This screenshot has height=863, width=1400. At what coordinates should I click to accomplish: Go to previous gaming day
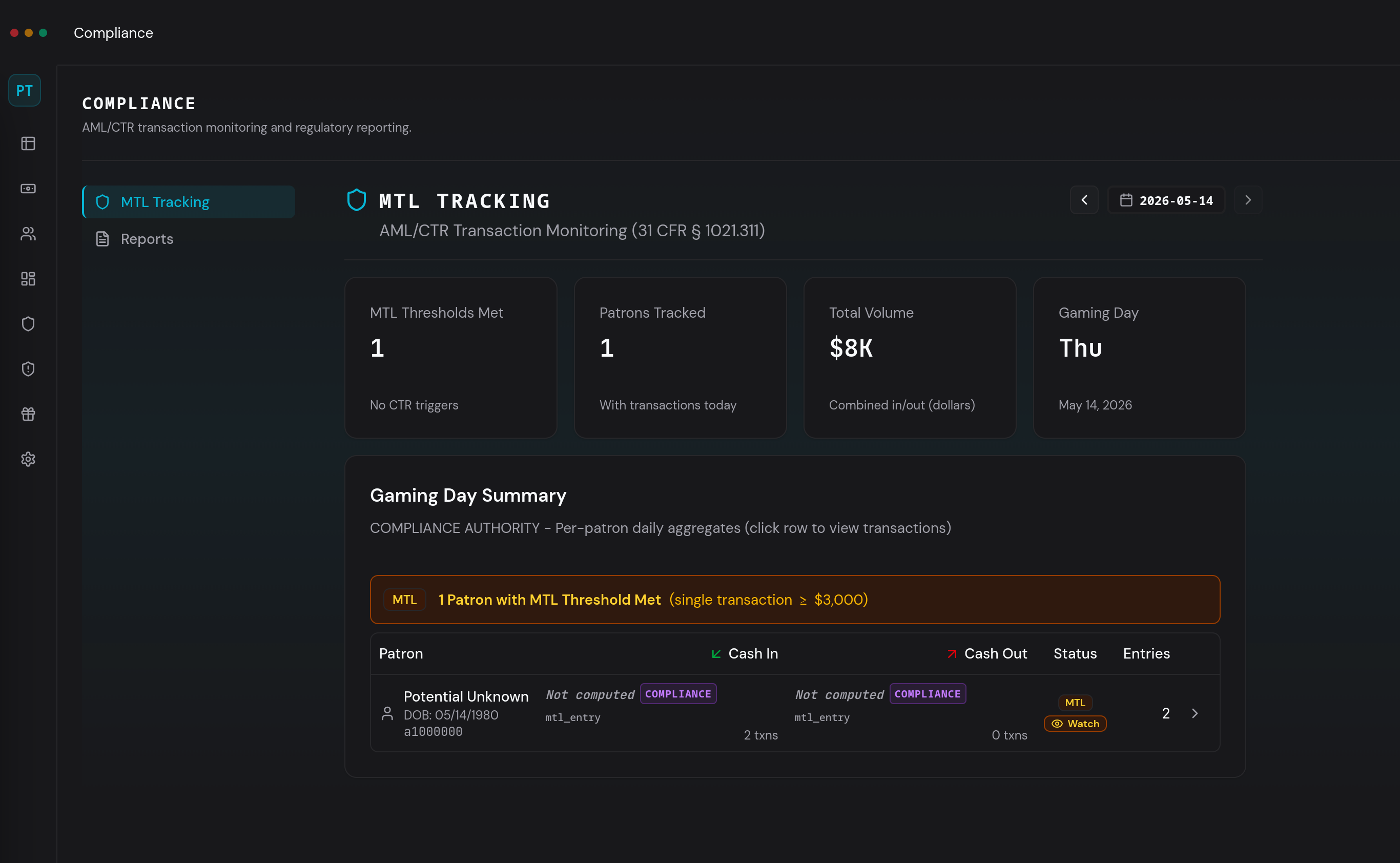(1084, 200)
